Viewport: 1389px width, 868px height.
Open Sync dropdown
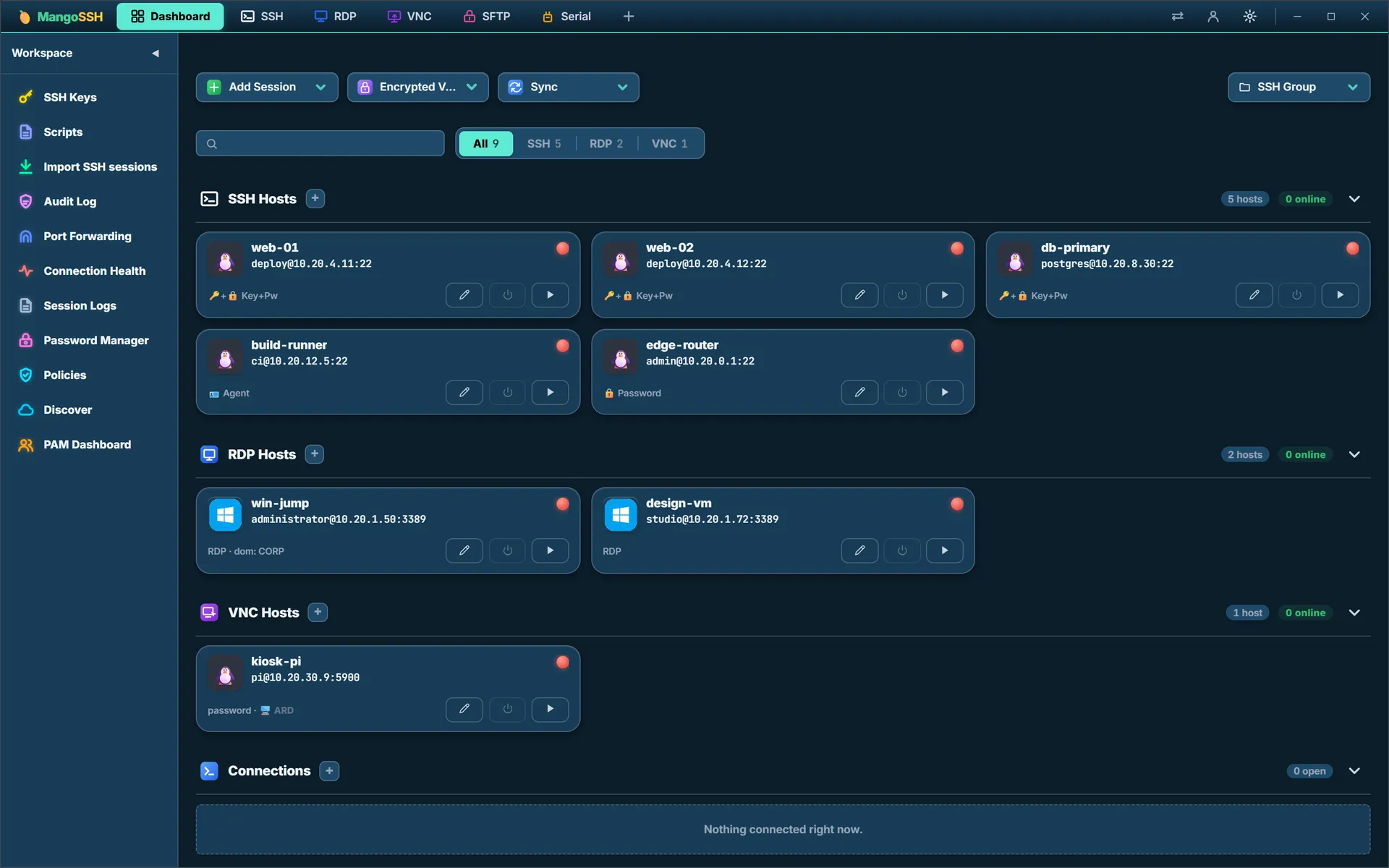(x=568, y=87)
